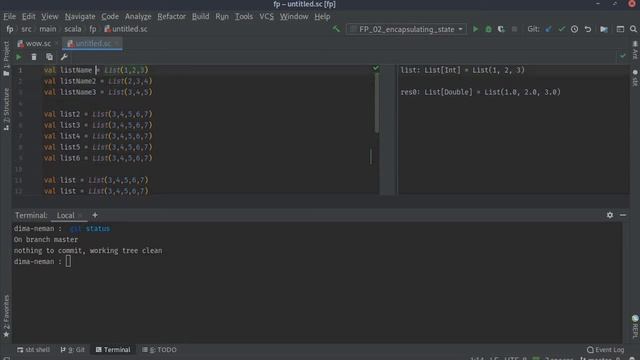Image resolution: width=640 pixels, height=360 pixels.
Task: Click the Git rollback undo arrow icon
Action: [588, 29]
